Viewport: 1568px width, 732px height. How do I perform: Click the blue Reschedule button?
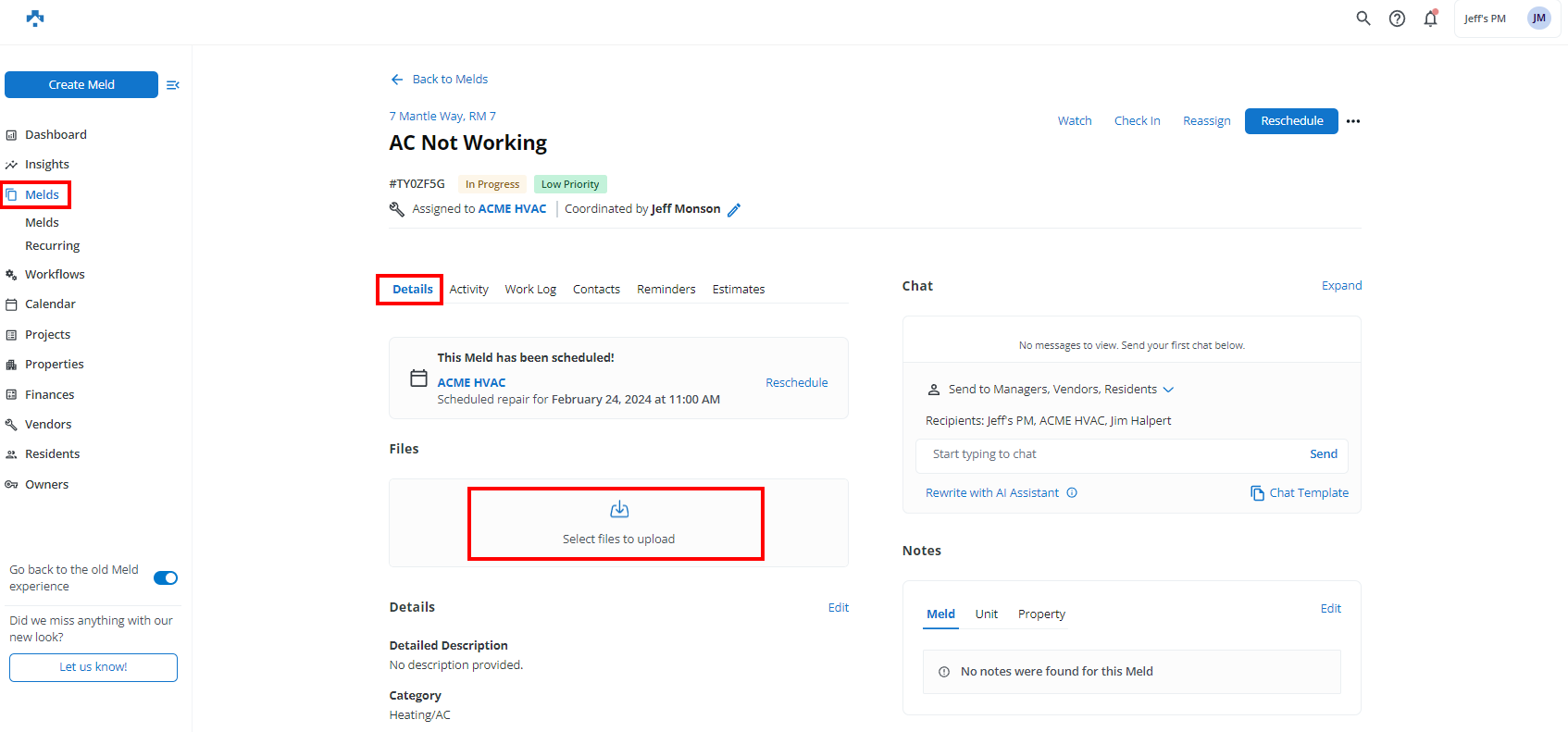coord(1291,121)
